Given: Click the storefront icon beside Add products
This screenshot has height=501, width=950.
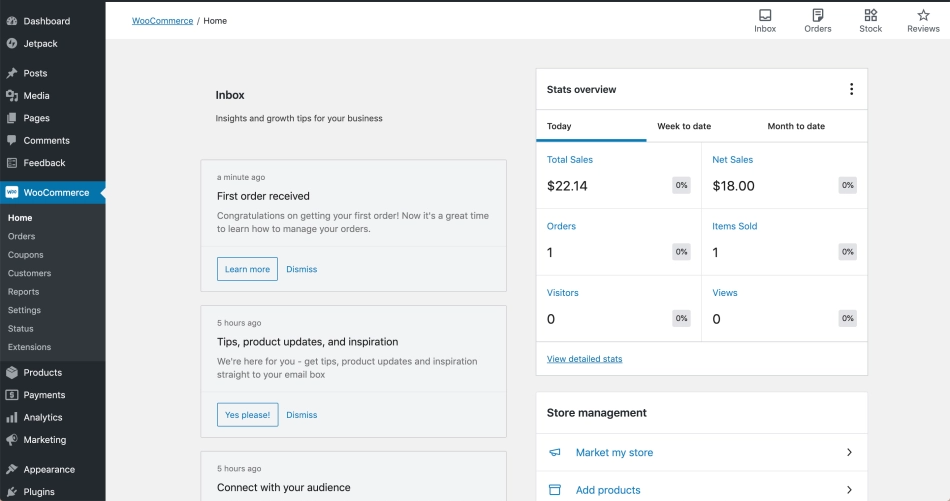Looking at the screenshot, I should [554, 489].
